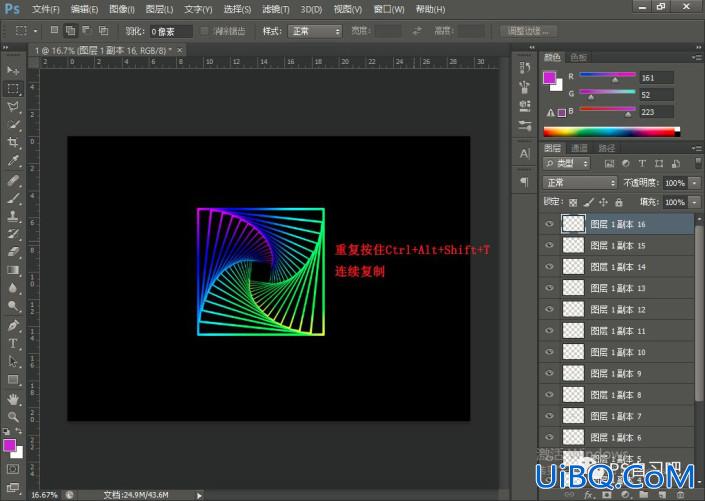Select the Rectangular Marquee tool
This screenshot has width=705, height=501.
click(x=13, y=89)
